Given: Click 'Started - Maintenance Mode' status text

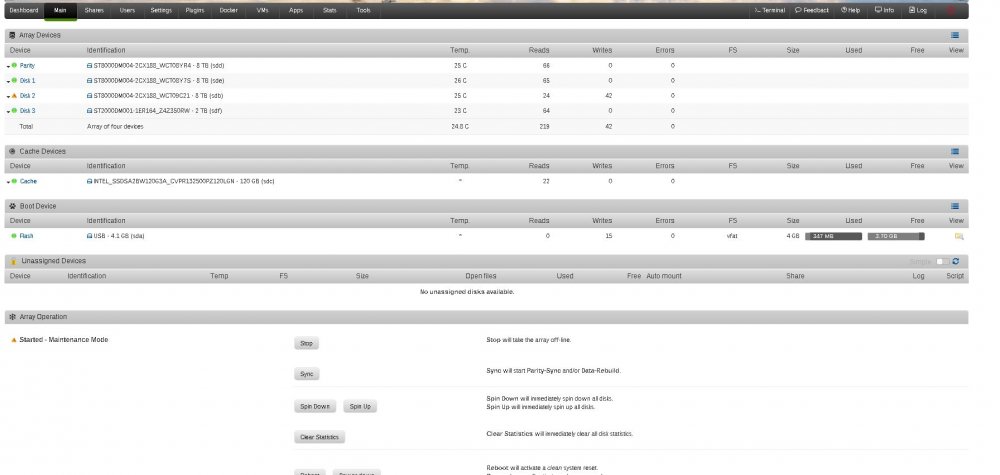Looking at the screenshot, I should tap(64, 340).
